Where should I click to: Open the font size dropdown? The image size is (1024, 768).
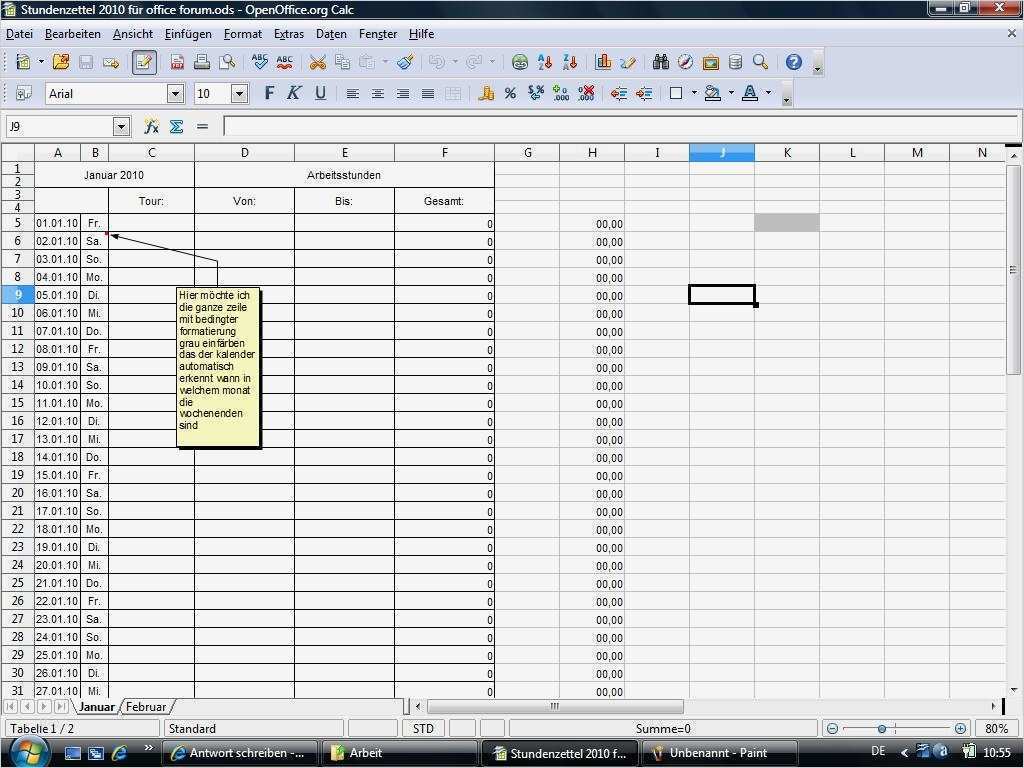[239, 93]
